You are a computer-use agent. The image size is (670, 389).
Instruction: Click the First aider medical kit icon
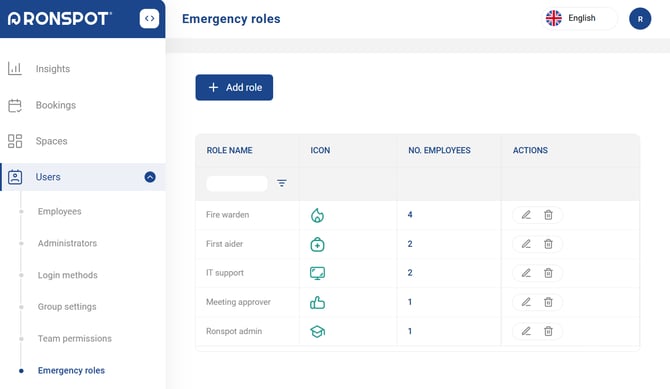coord(317,244)
